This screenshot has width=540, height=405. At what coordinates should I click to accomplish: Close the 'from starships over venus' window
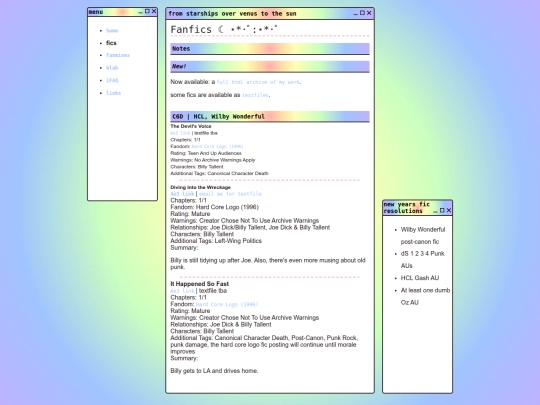point(369,13)
